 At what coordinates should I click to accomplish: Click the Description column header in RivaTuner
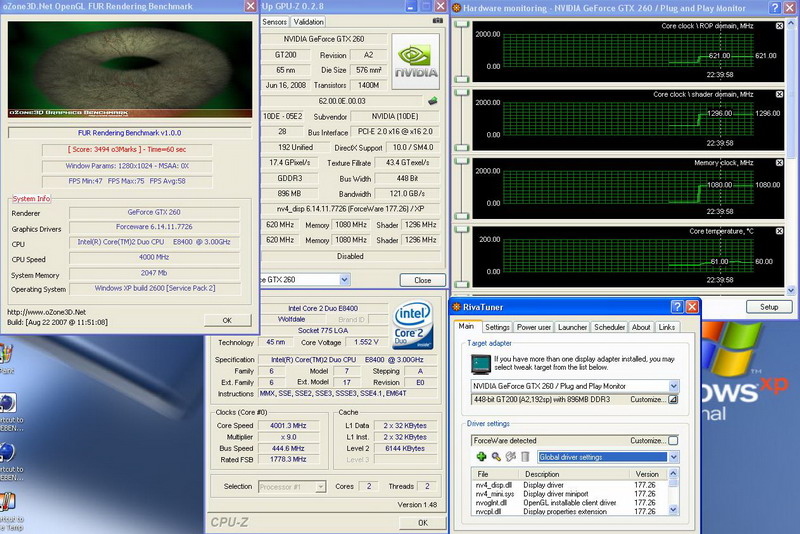point(574,474)
